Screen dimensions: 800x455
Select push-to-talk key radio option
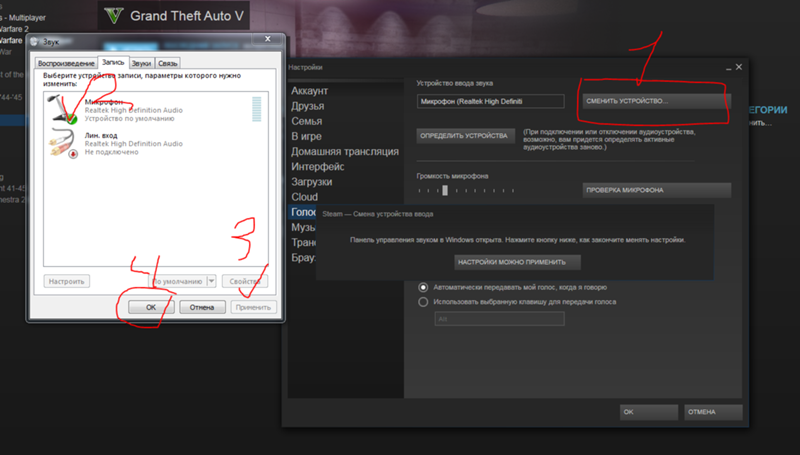click(423, 302)
